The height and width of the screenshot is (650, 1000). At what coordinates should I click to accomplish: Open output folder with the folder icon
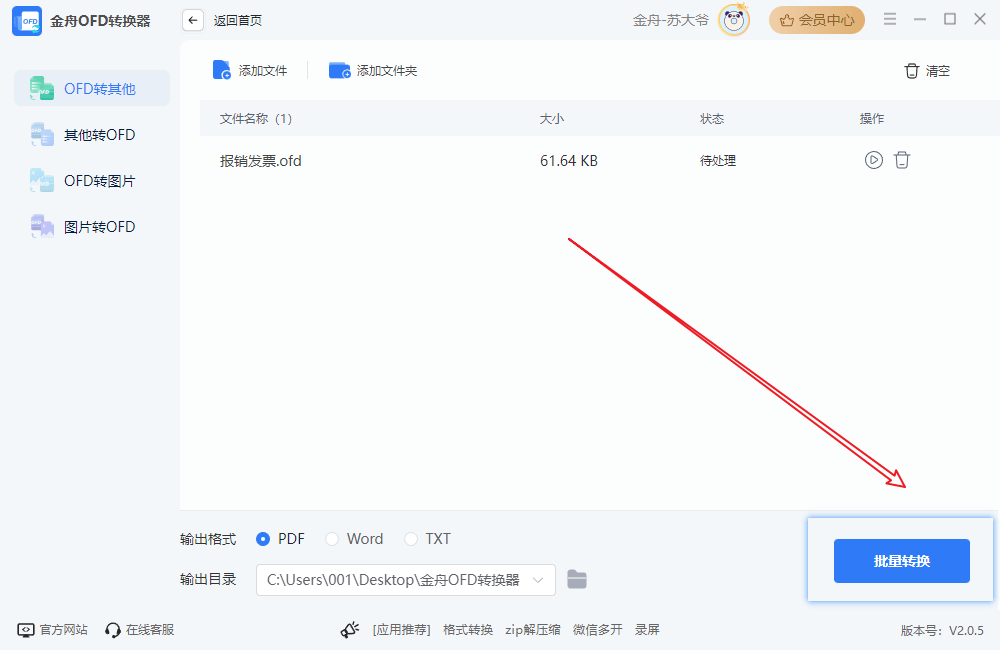[577, 579]
